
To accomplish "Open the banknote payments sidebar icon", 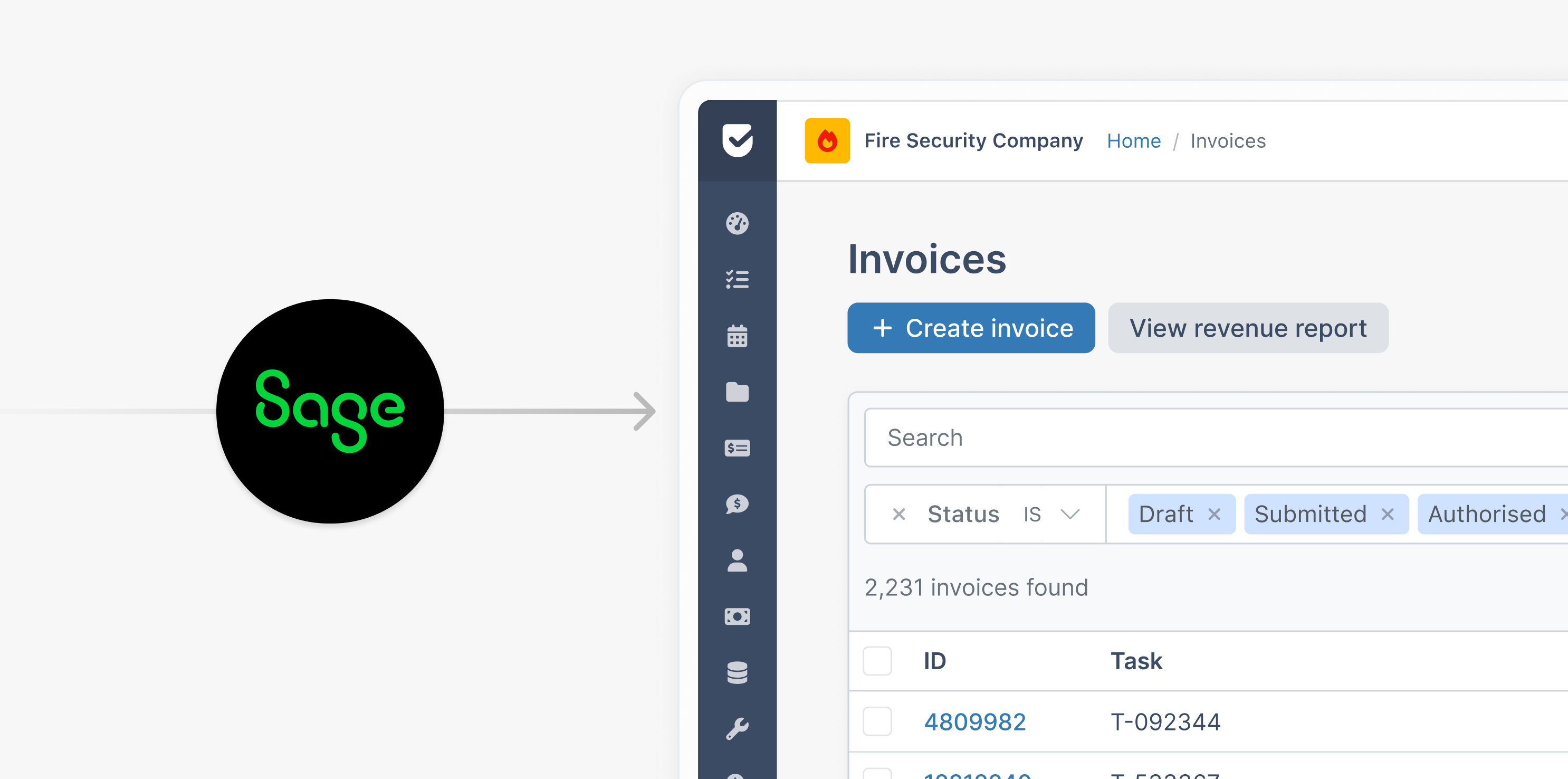I will click(x=737, y=616).
